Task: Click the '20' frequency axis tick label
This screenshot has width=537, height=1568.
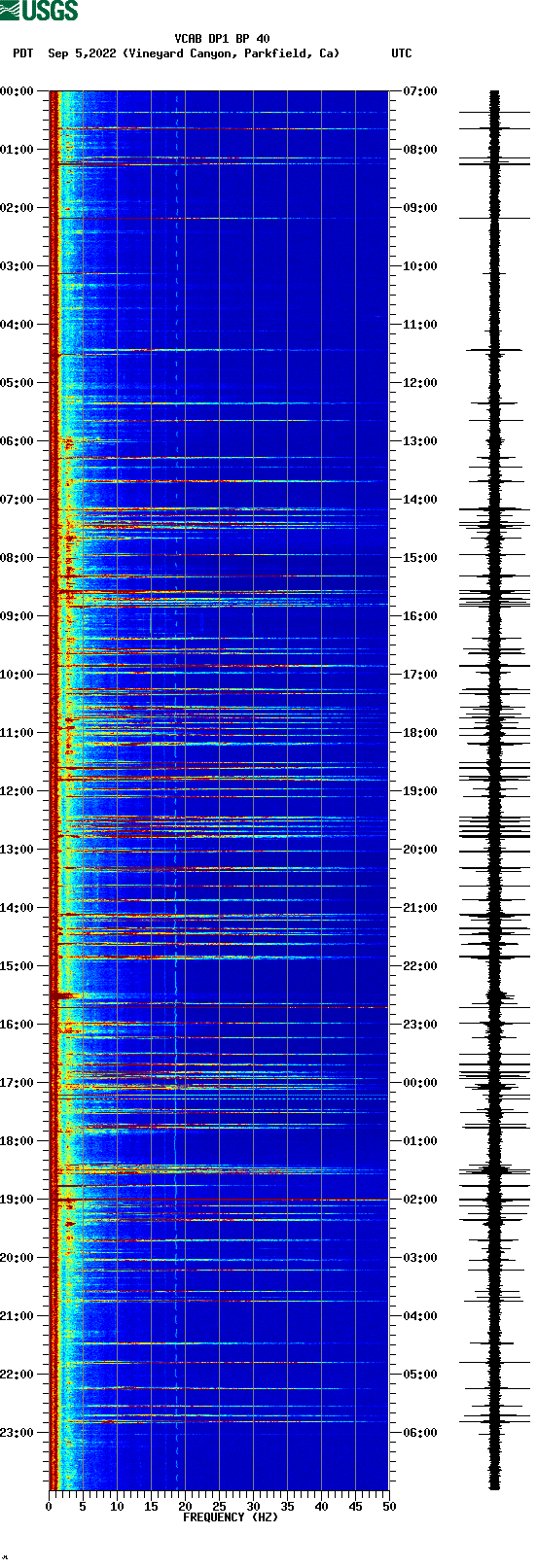Action: pos(185,1507)
